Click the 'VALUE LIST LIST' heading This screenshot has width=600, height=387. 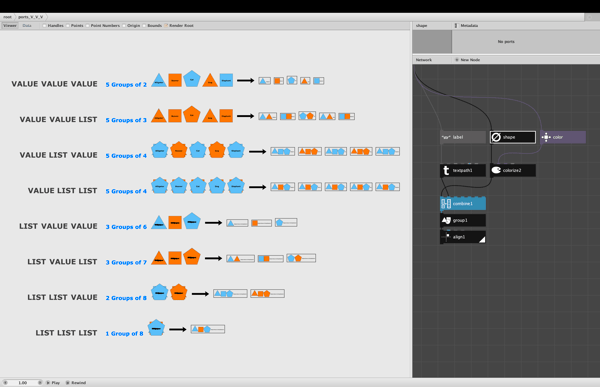click(62, 191)
